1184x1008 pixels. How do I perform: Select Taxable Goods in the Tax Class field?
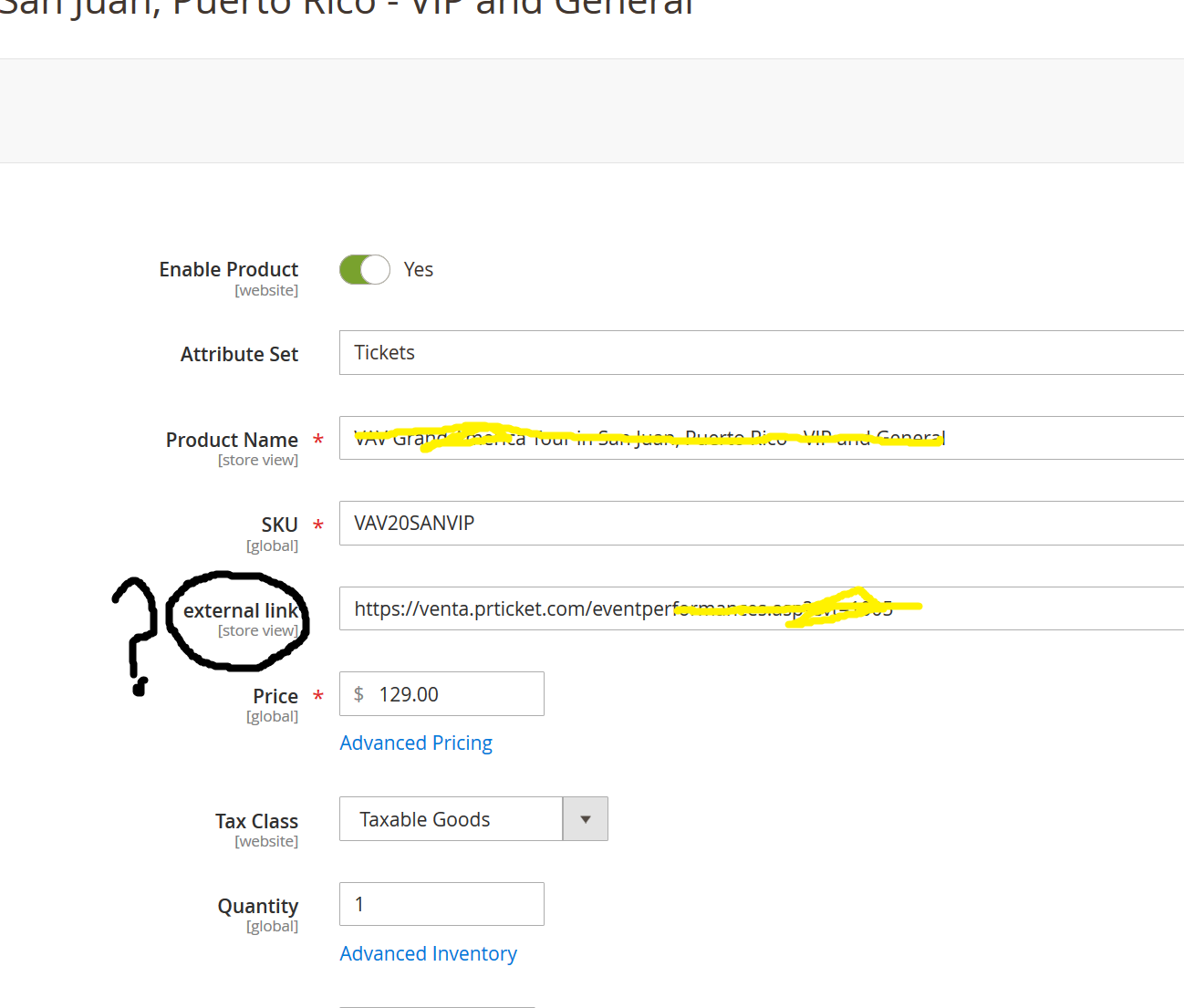(451, 818)
